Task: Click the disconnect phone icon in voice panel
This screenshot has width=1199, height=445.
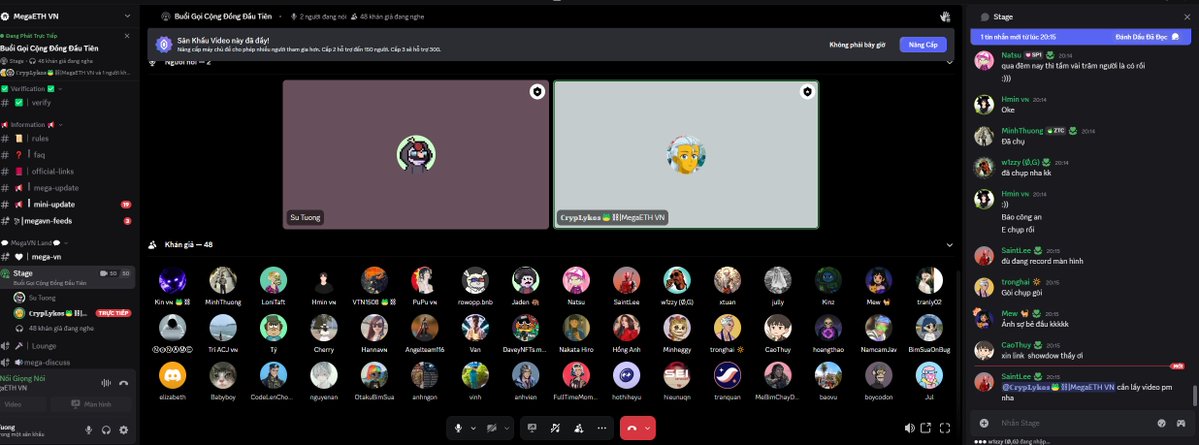Action: pos(124,382)
